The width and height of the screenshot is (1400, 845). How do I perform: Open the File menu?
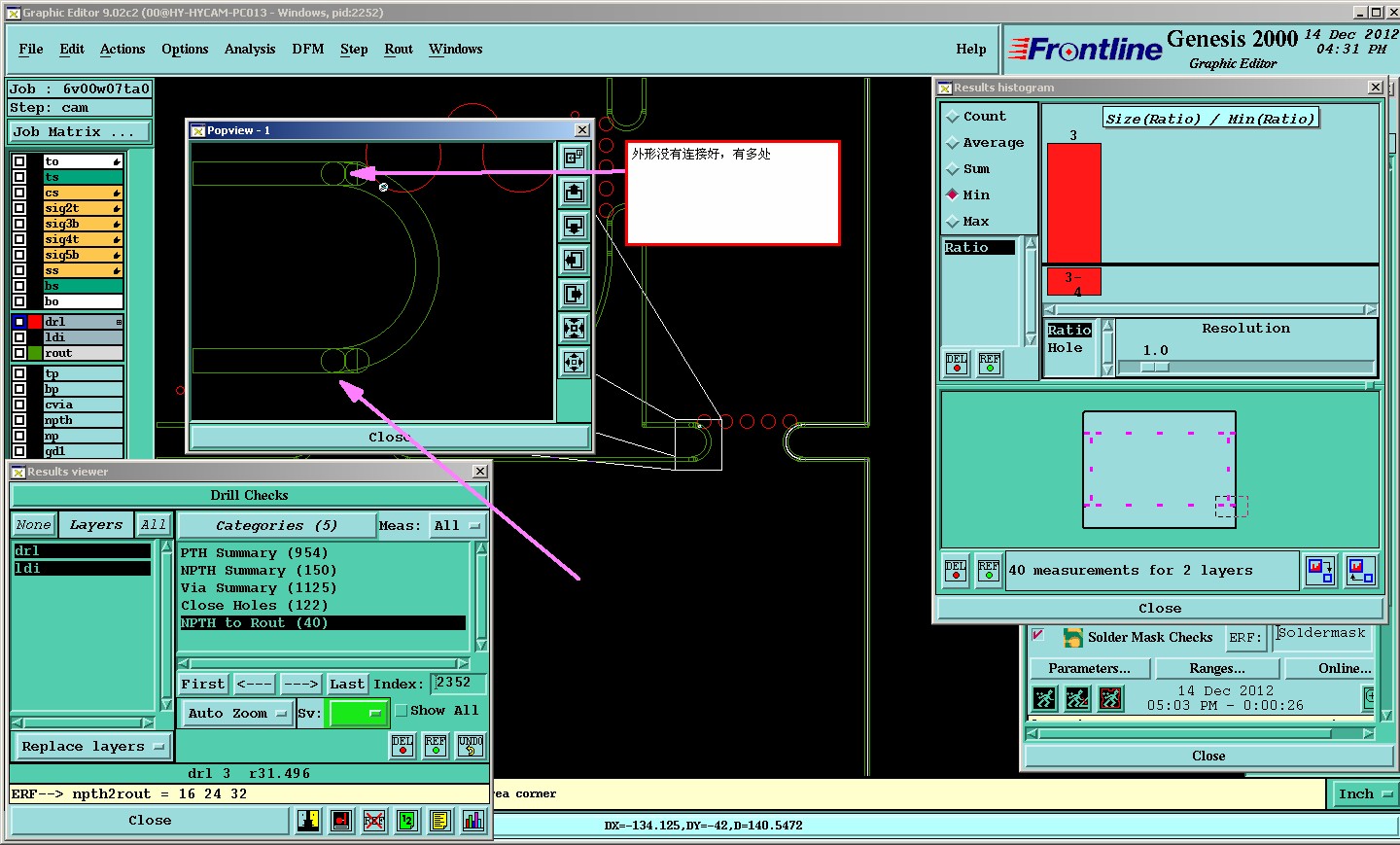click(x=31, y=49)
